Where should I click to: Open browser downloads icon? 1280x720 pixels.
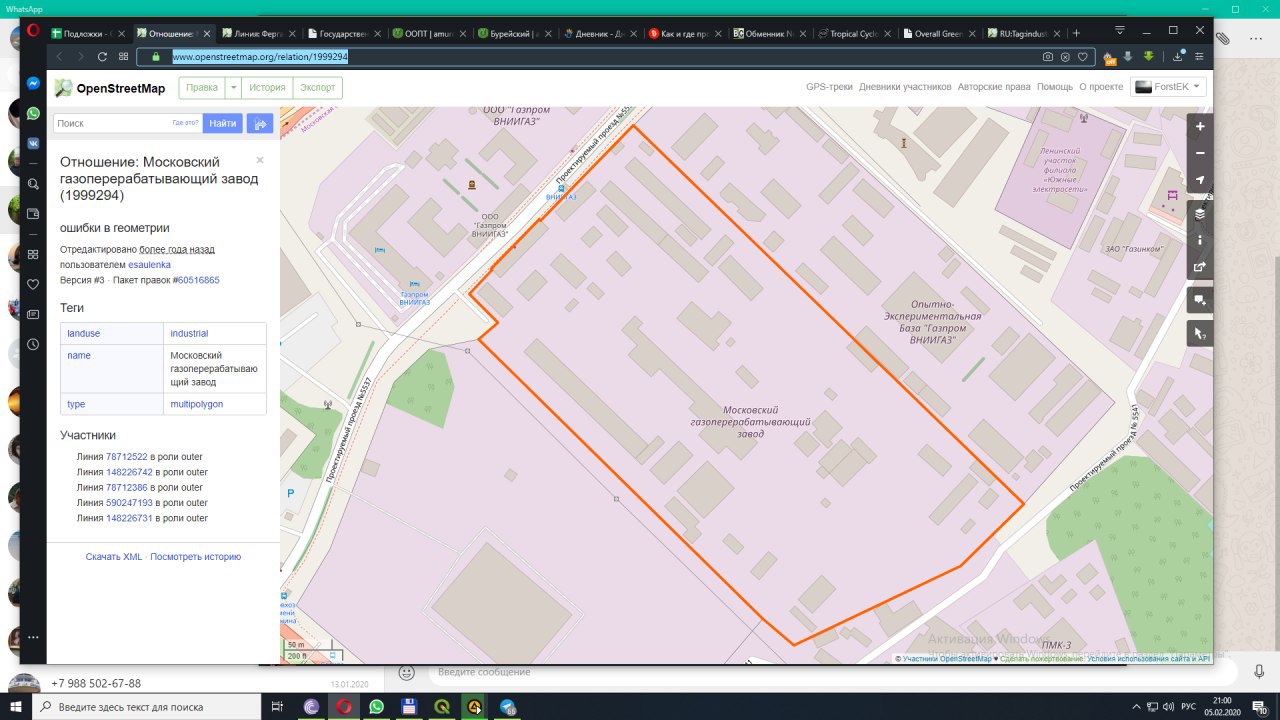point(1177,57)
